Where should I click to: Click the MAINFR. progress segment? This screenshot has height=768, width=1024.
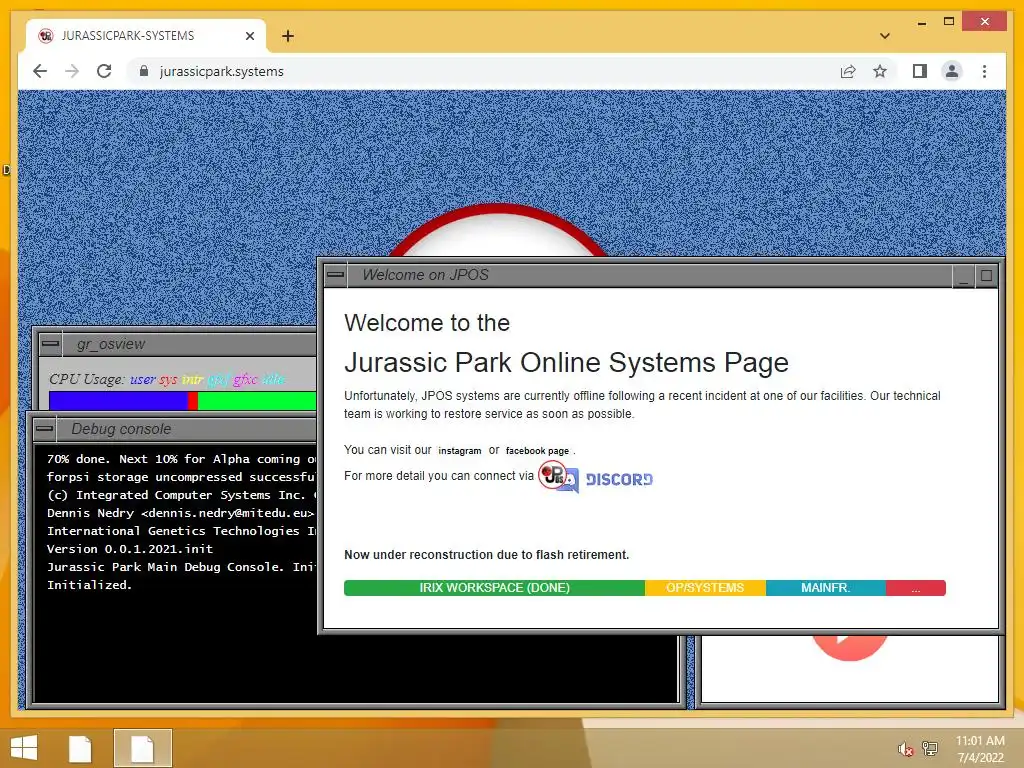point(826,588)
